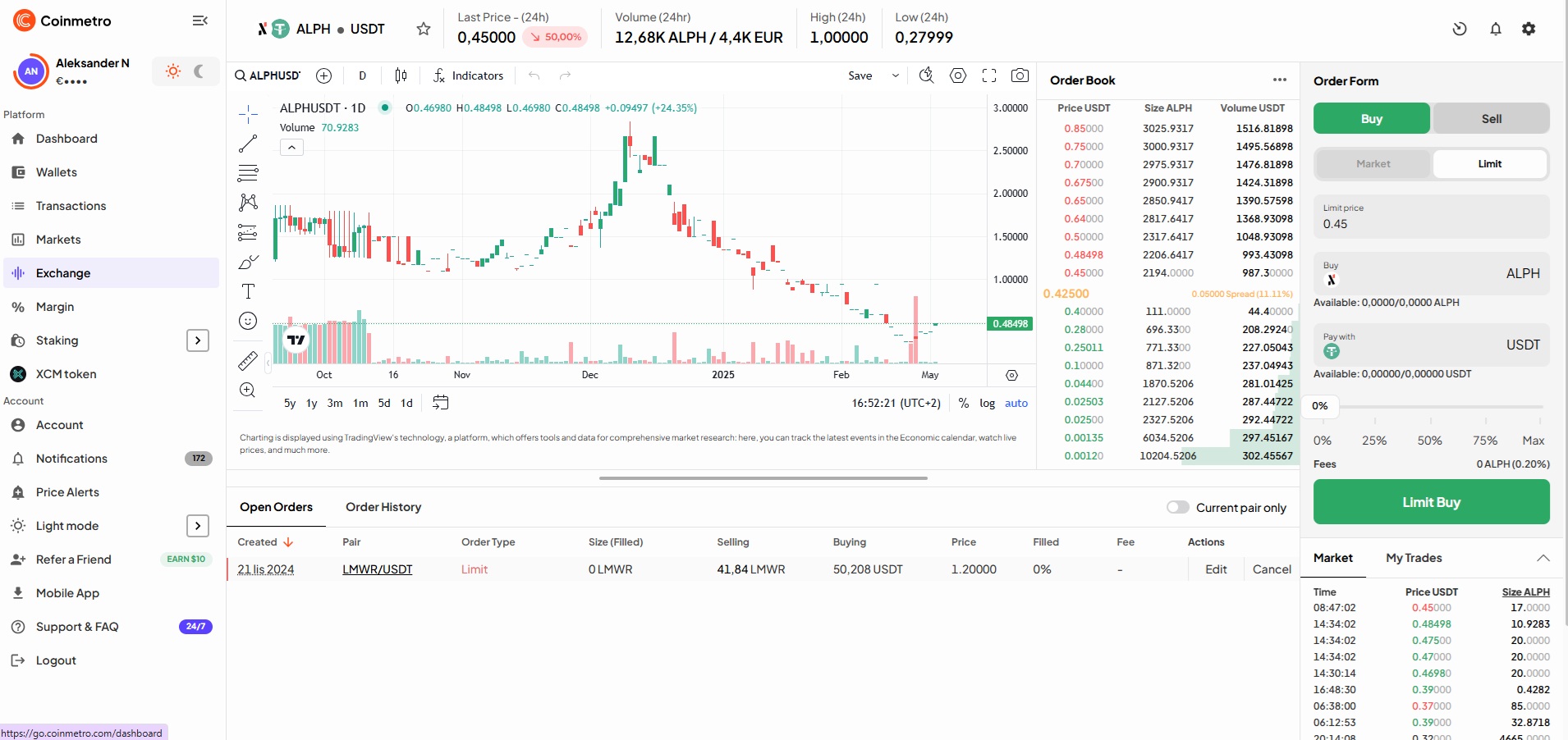Viewport: 1568px width, 740px height.
Task: Select the pattern drawing tool
Action: tap(248, 203)
